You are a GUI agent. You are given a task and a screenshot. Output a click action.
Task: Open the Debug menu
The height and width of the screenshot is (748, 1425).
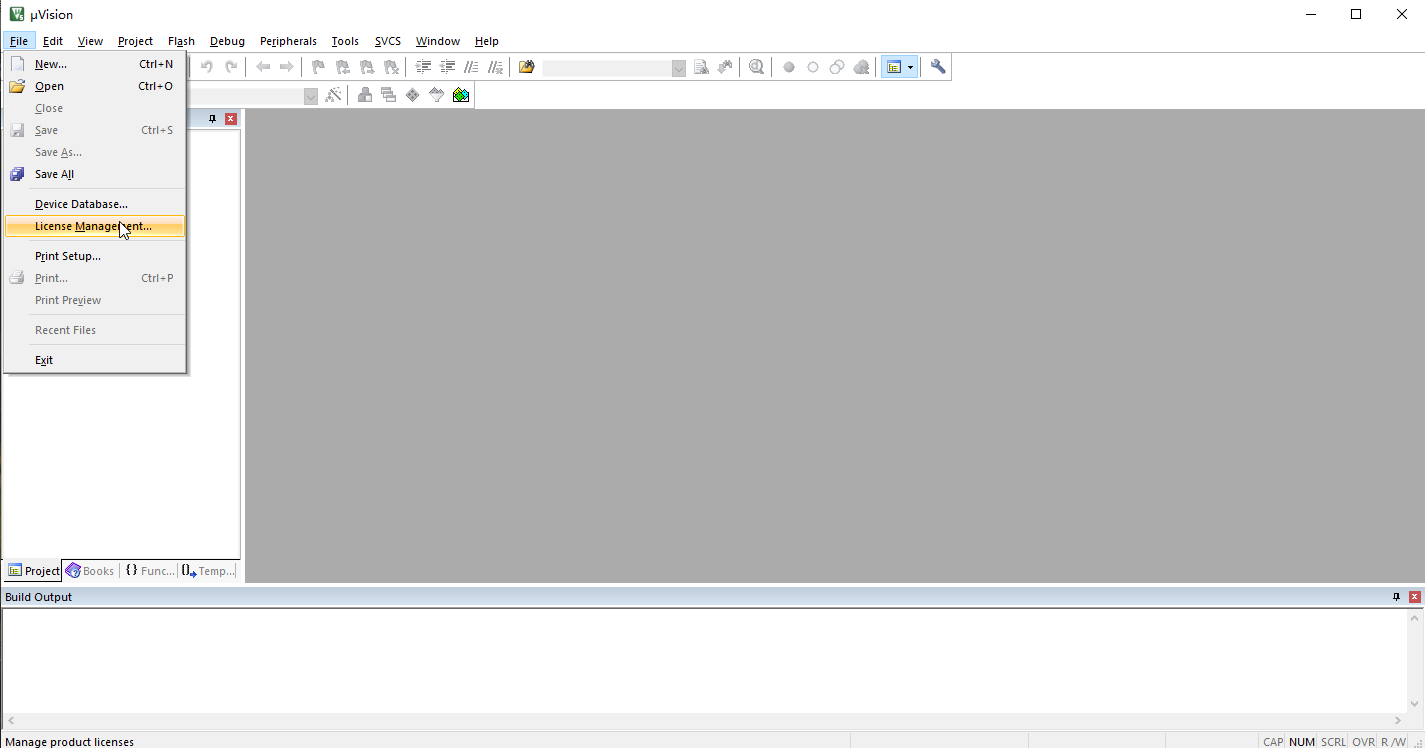pos(227,41)
